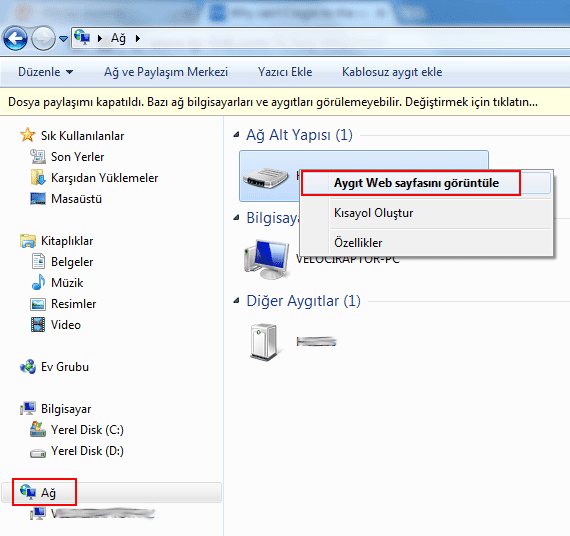Expand the arrow before Ağ in address bar
Image resolution: width=570 pixels, height=536 pixels.
pyautogui.click(x=100, y=38)
